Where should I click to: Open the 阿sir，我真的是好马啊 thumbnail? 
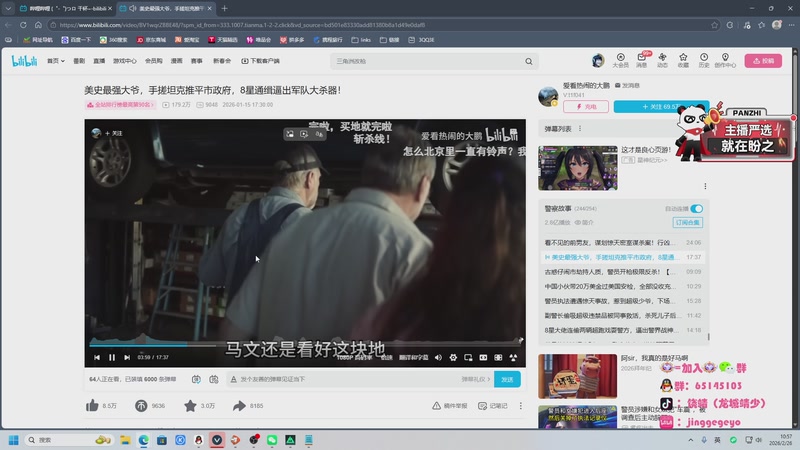[x=578, y=376]
